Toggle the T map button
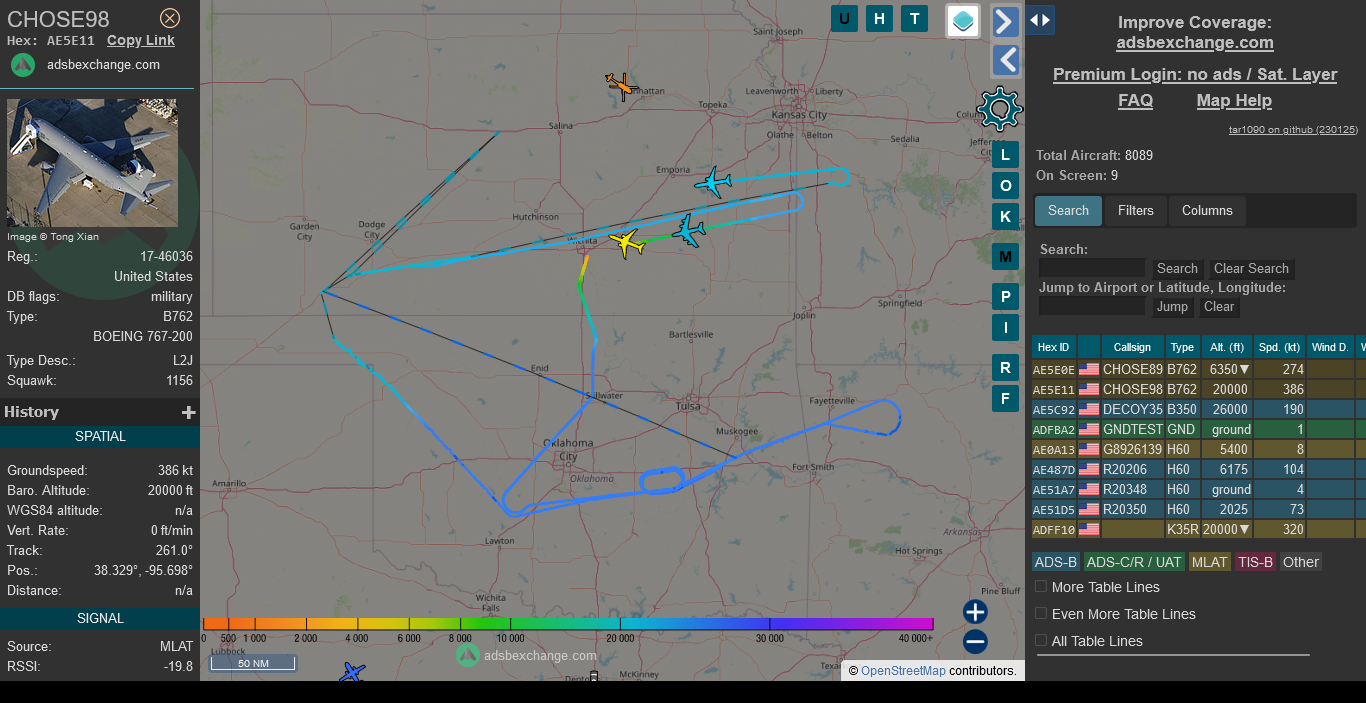This screenshot has height=703, width=1366. tap(914, 18)
